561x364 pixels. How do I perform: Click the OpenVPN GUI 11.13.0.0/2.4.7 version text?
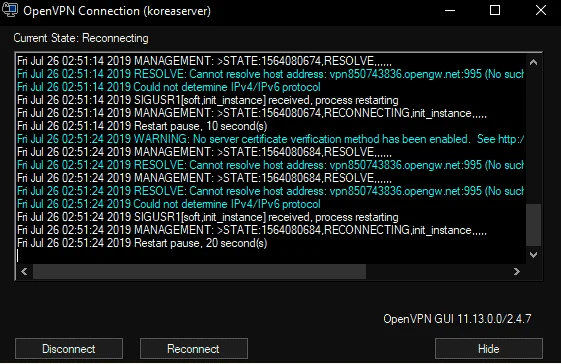[457, 319]
